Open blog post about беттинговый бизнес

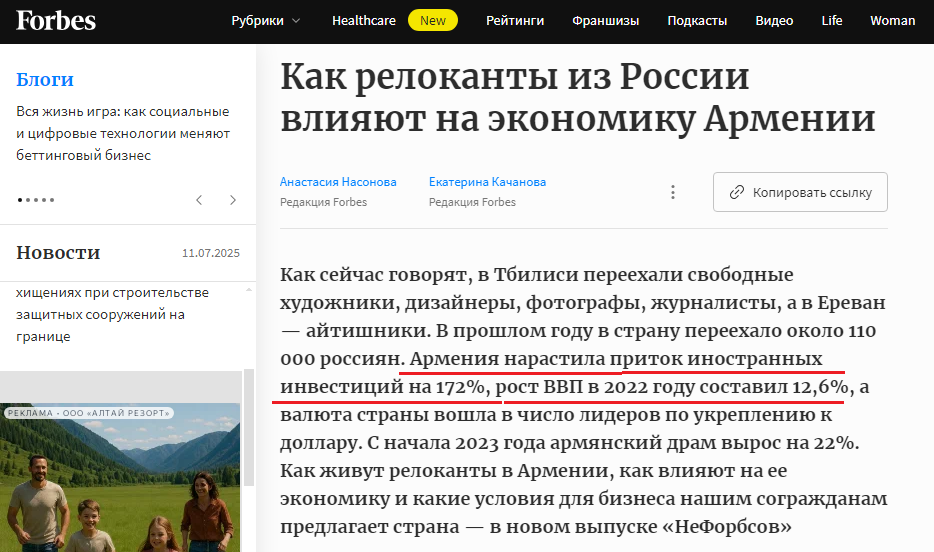pos(123,133)
